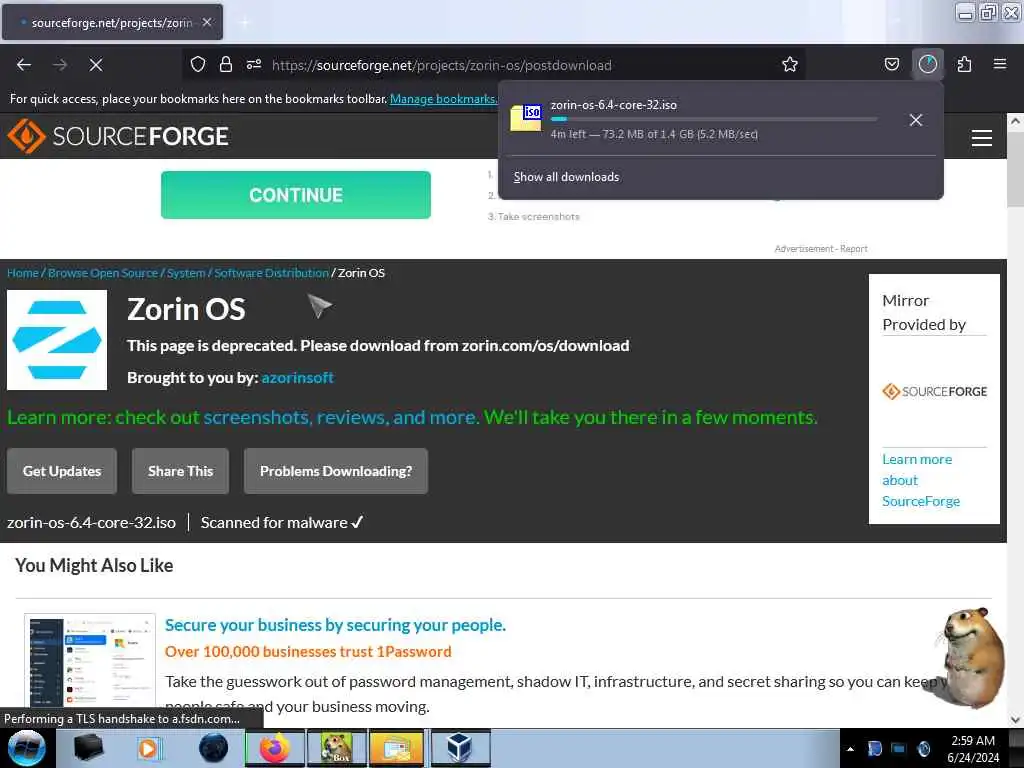
Task: Open the VirtualBox cube taskbar icon
Action: pyautogui.click(x=460, y=748)
